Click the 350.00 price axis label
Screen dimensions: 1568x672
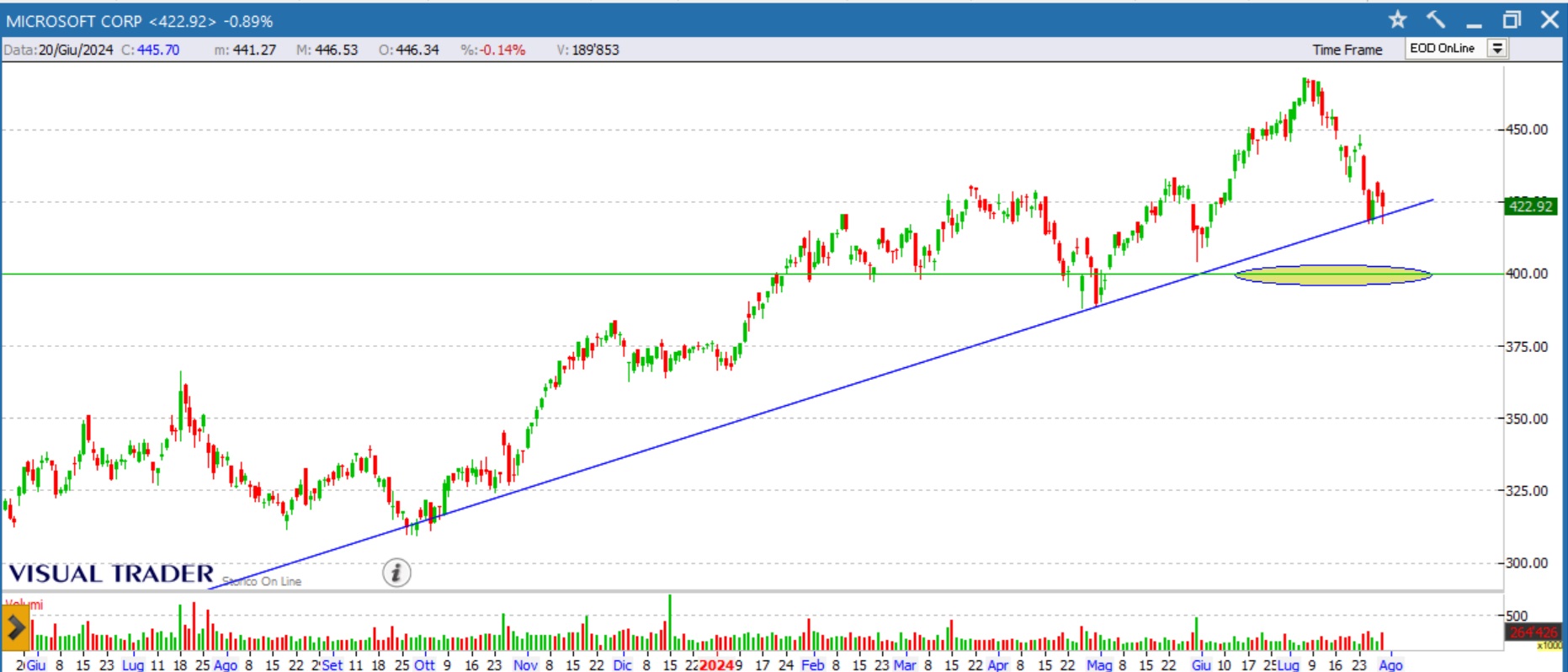pos(1527,419)
